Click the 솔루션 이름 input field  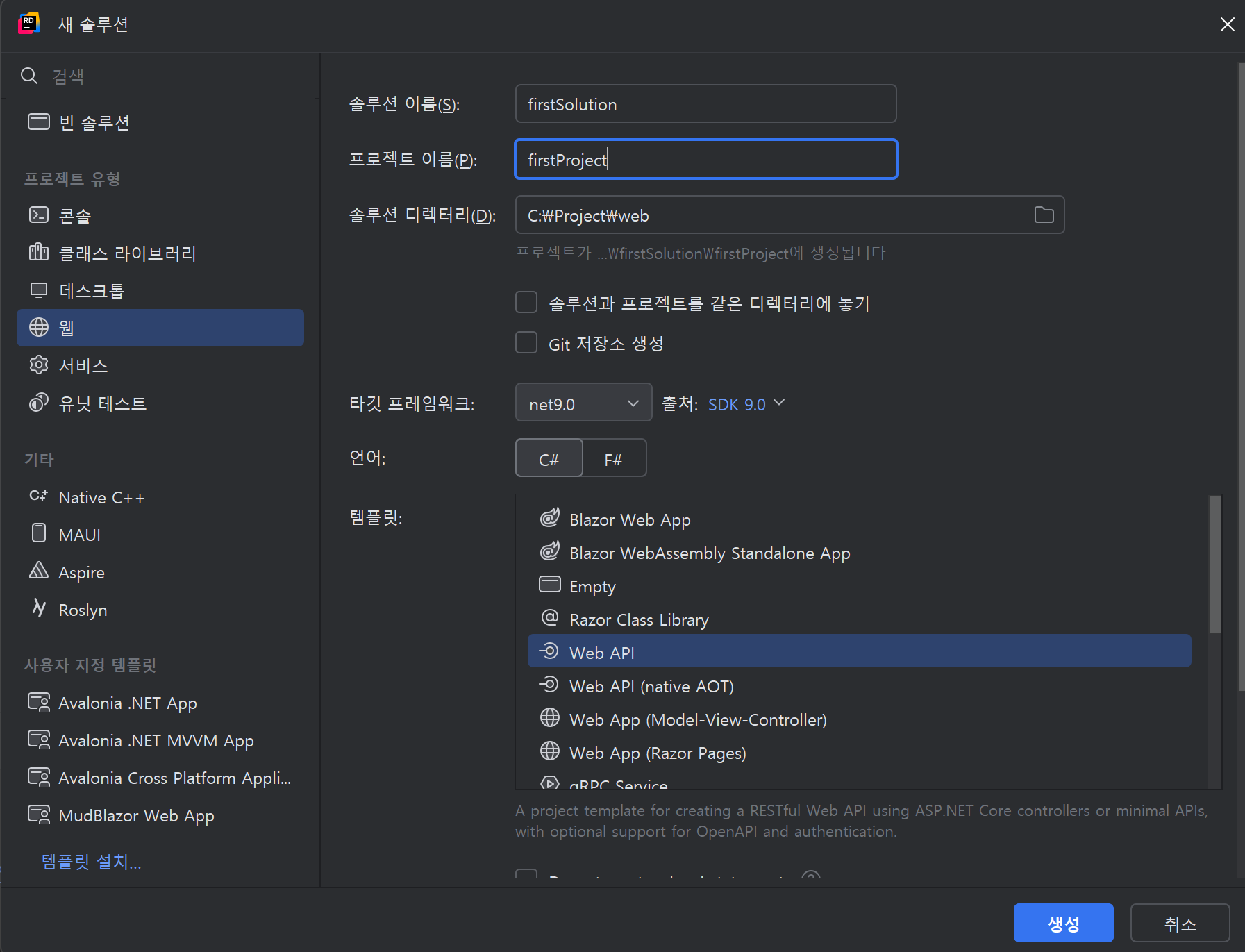point(705,103)
